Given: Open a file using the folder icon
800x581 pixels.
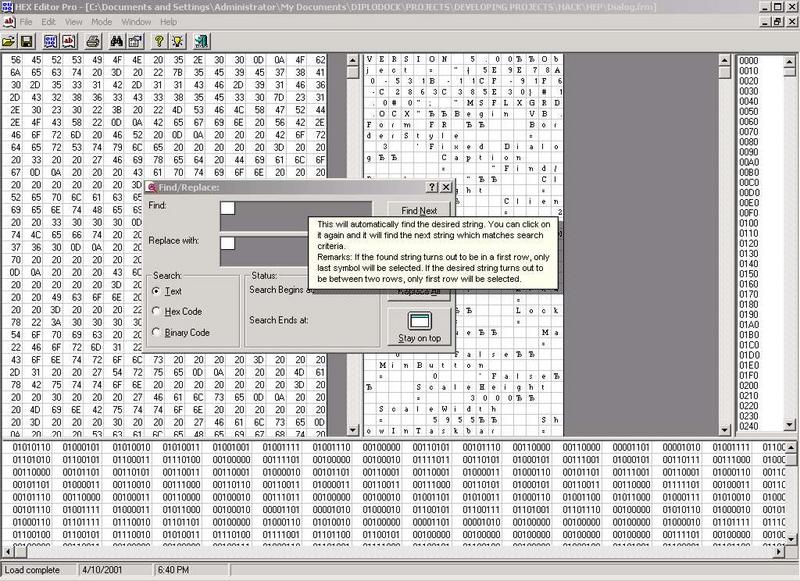Looking at the screenshot, I should [x=9, y=41].
